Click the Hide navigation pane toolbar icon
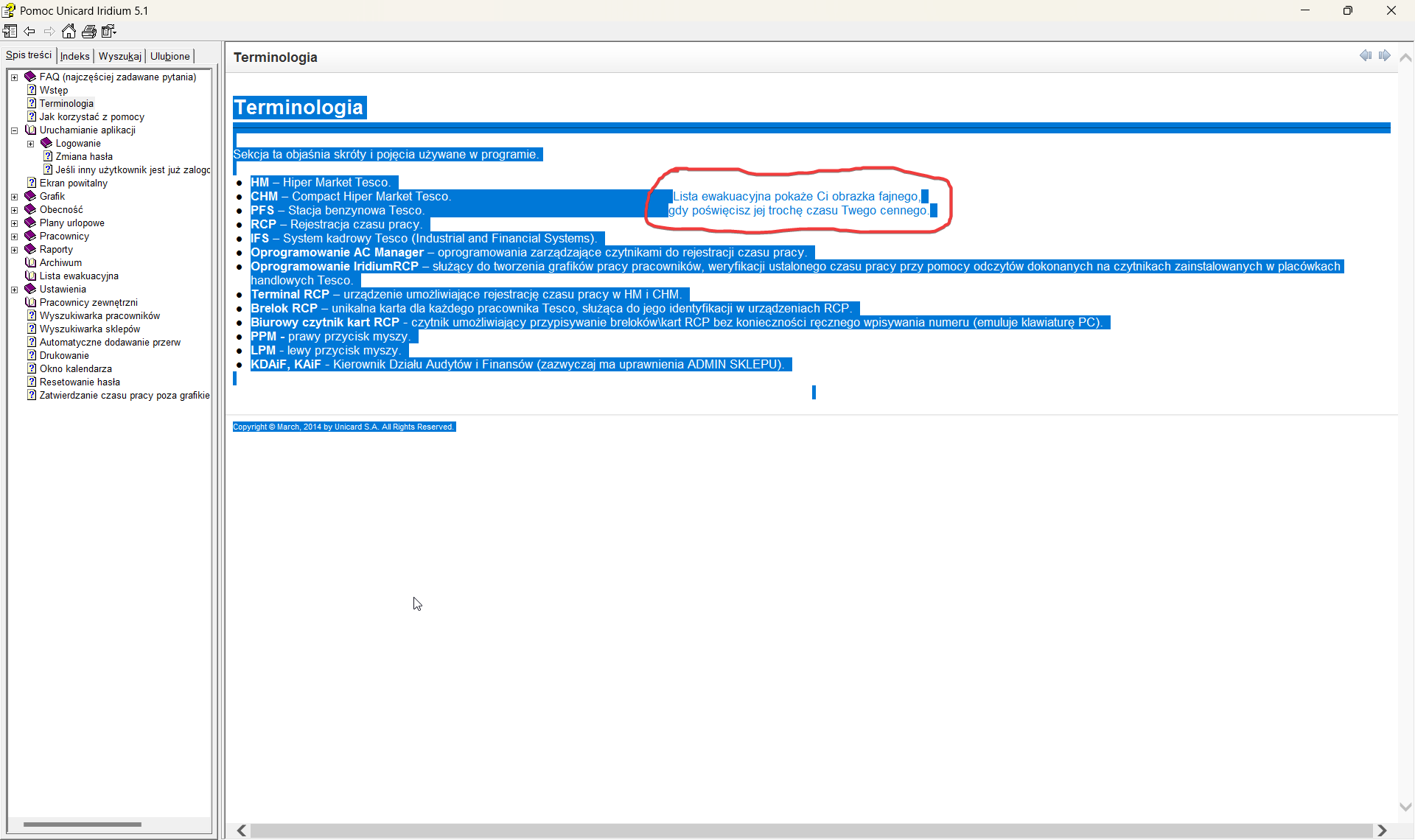Viewport: 1415px width, 840px height. (10, 31)
